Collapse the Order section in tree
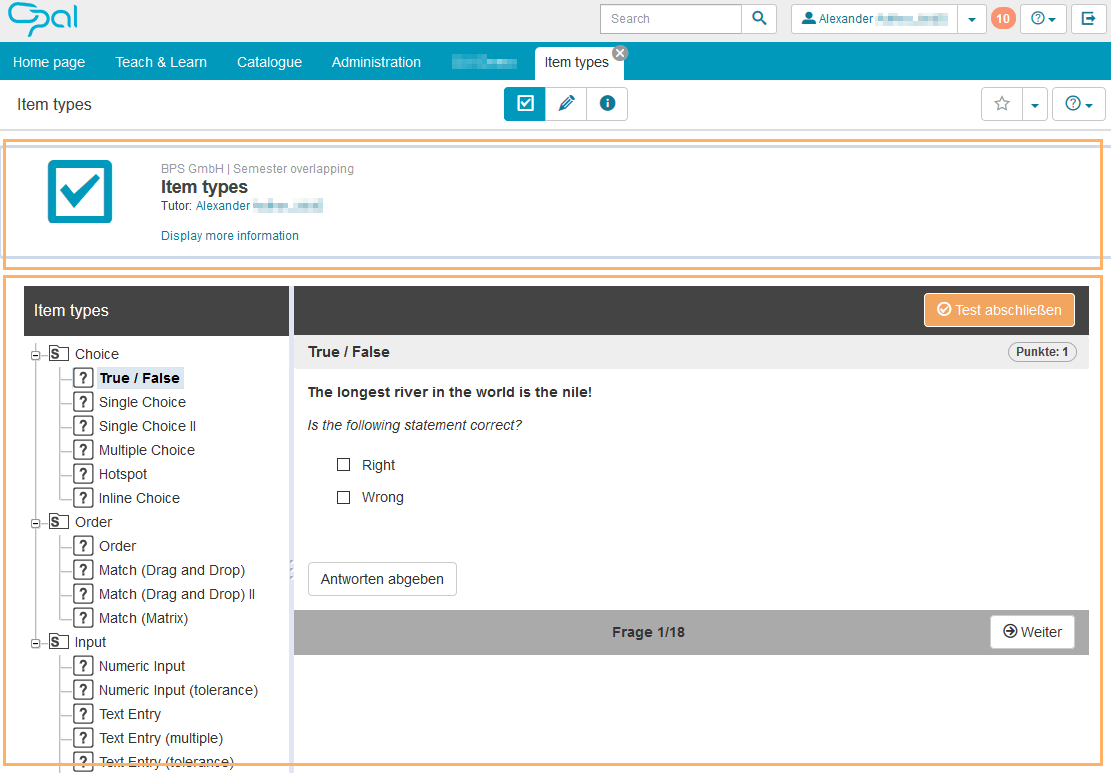 (x=36, y=522)
